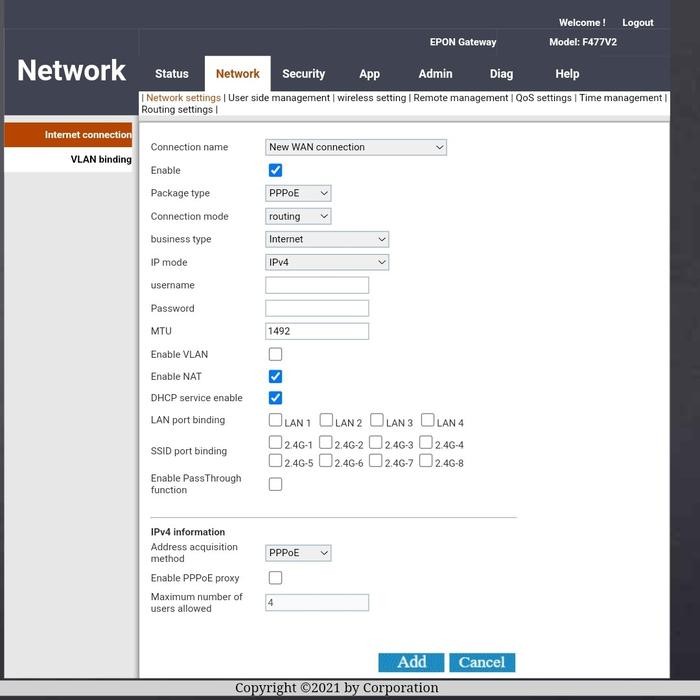Click the Add button
700x700 pixels.
(411, 662)
